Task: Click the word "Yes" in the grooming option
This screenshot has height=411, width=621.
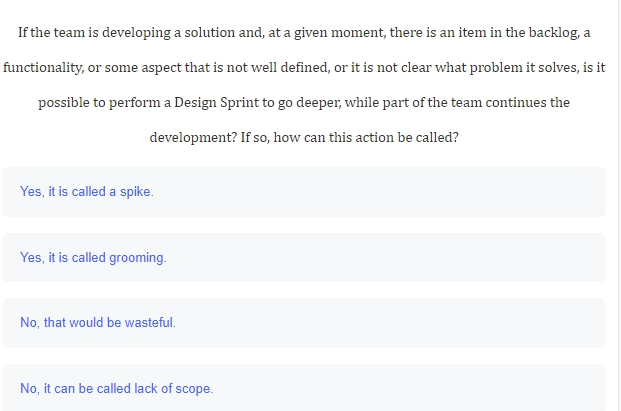Action: pyautogui.click(x=30, y=258)
